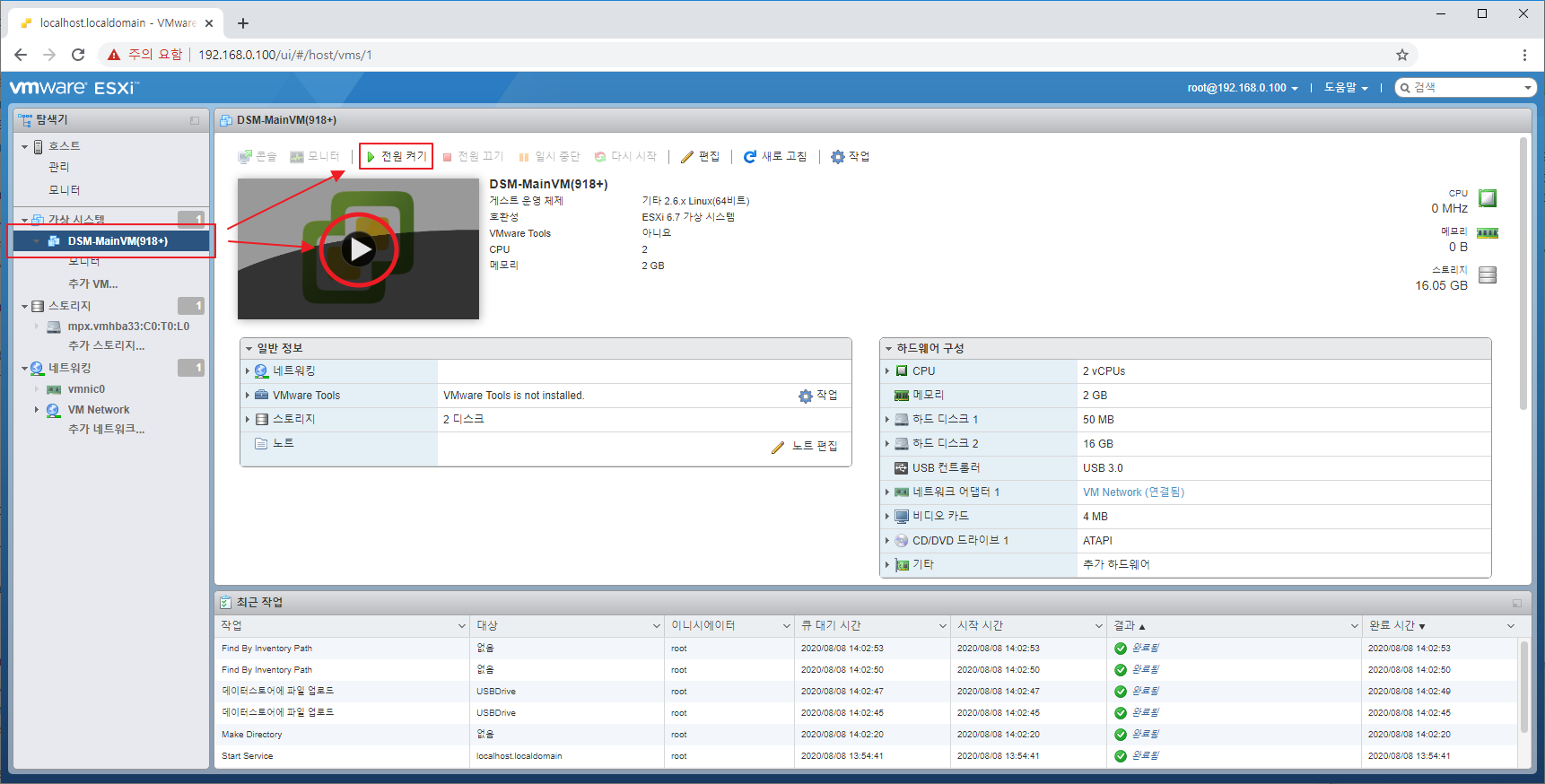Expand the 네트워킹 row in general info

[248, 370]
